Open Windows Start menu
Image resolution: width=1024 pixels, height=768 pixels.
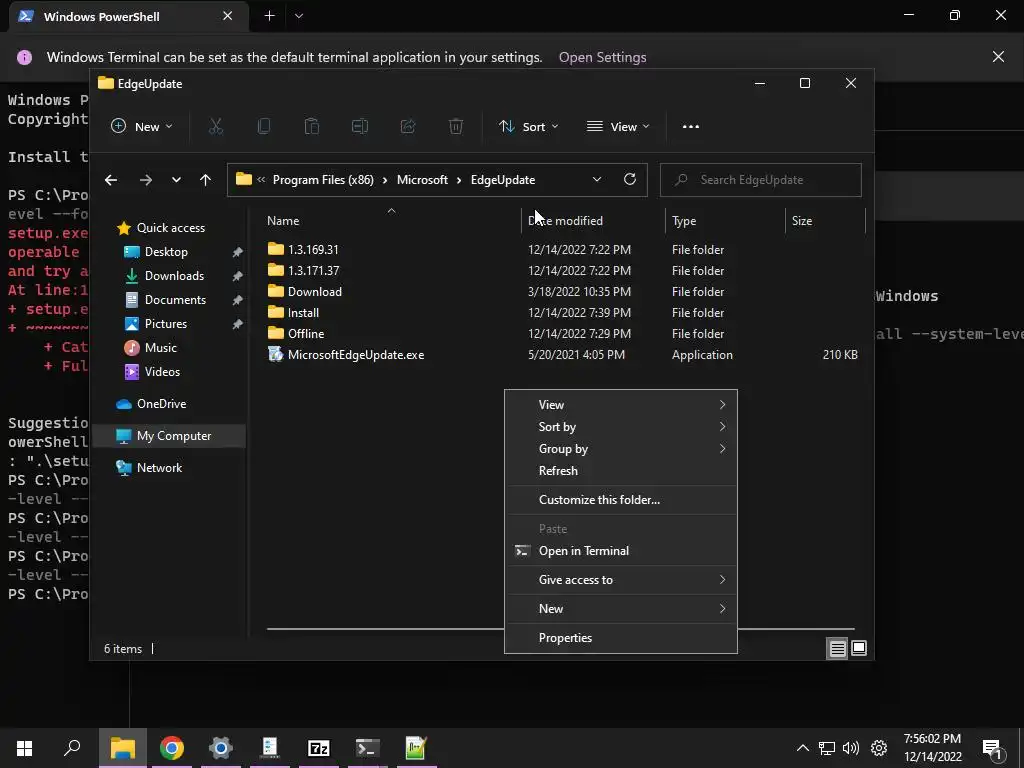point(24,748)
